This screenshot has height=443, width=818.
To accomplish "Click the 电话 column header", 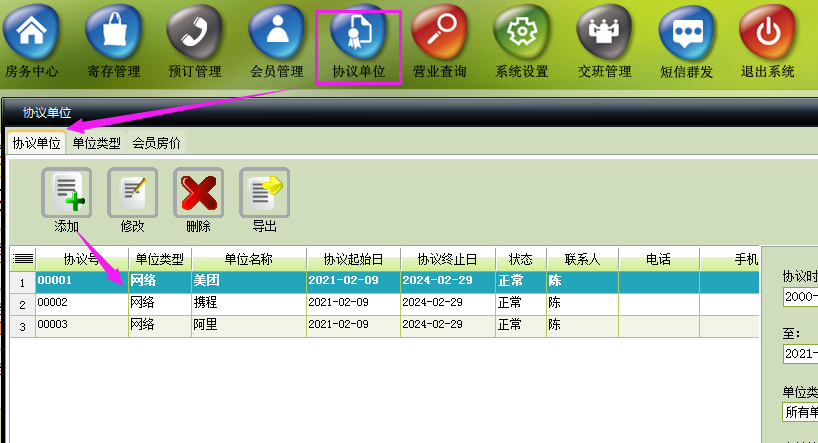I will [x=658, y=259].
